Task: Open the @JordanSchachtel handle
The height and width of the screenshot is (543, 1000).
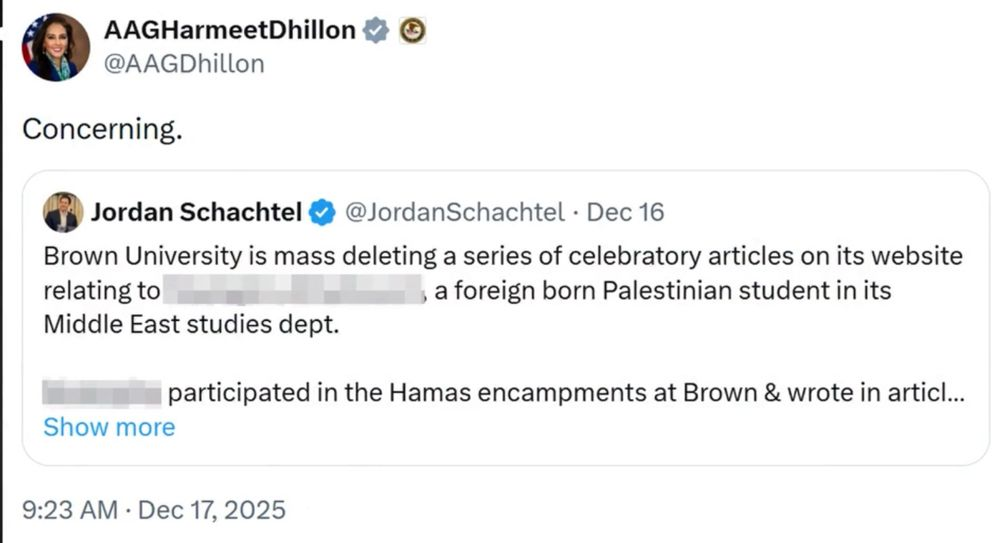Action: pyautogui.click(x=456, y=212)
